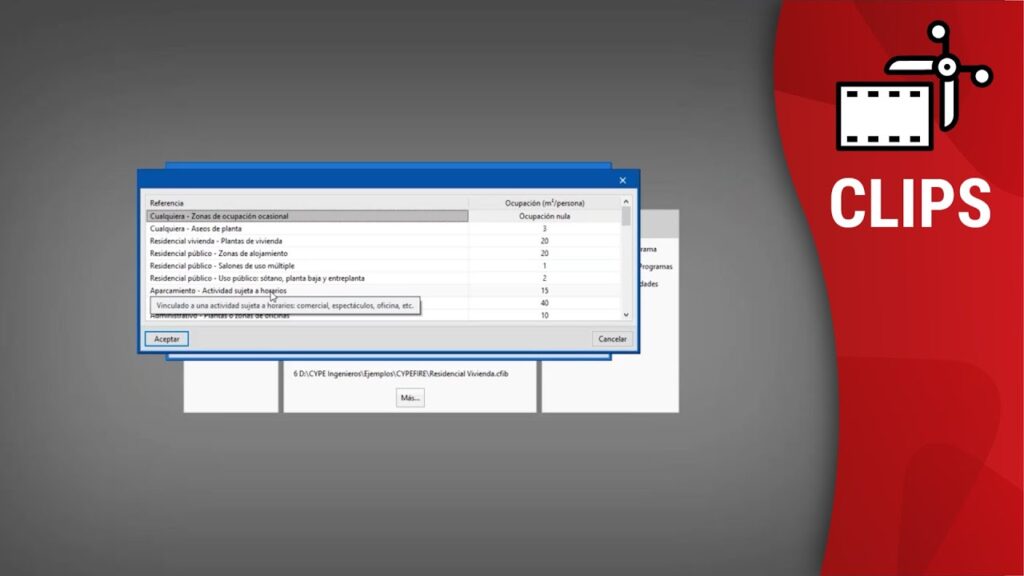Open more recent files with Más...

click(x=409, y=397)
